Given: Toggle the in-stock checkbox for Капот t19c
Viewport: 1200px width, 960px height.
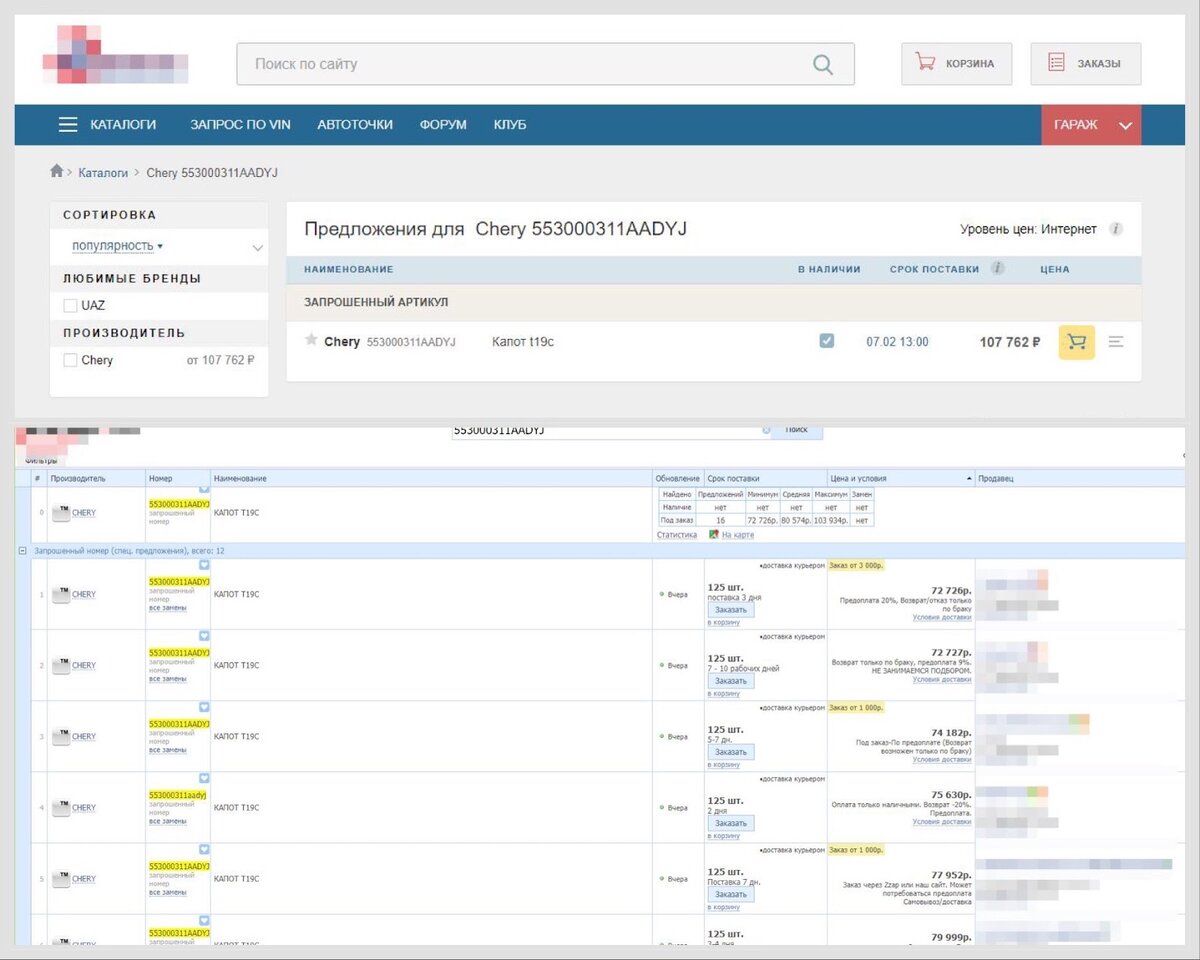Looking at the screenshot, I should point(826,341).
